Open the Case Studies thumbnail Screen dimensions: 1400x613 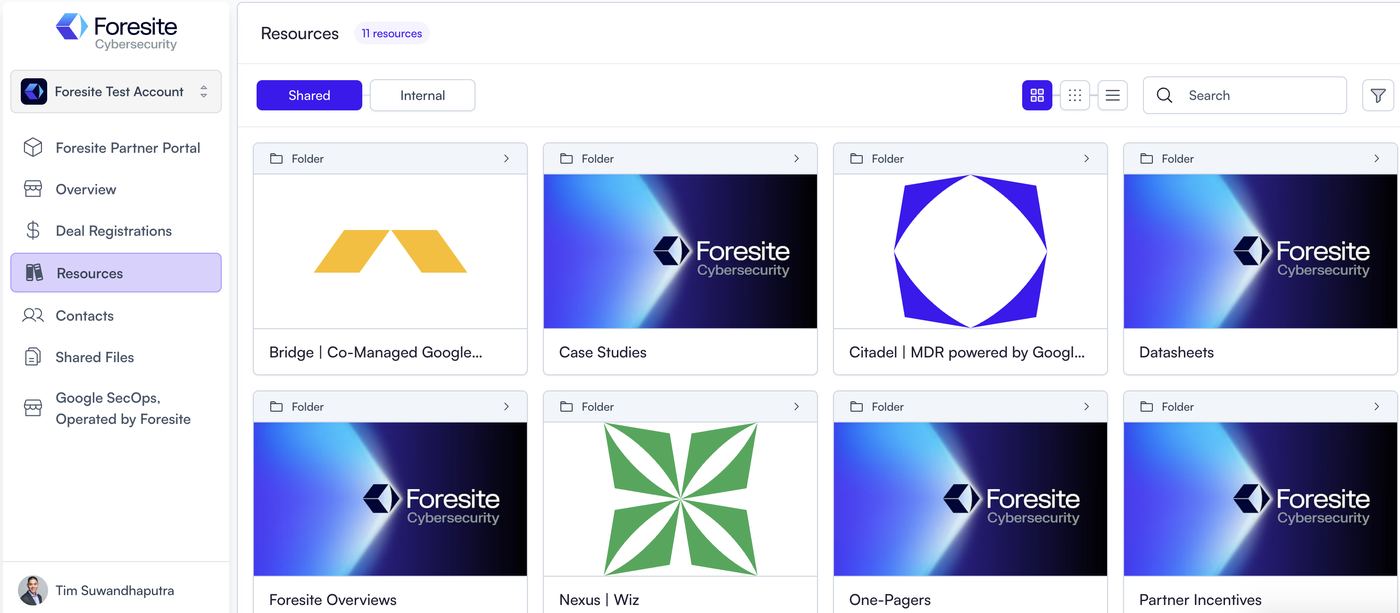[680, 251]
